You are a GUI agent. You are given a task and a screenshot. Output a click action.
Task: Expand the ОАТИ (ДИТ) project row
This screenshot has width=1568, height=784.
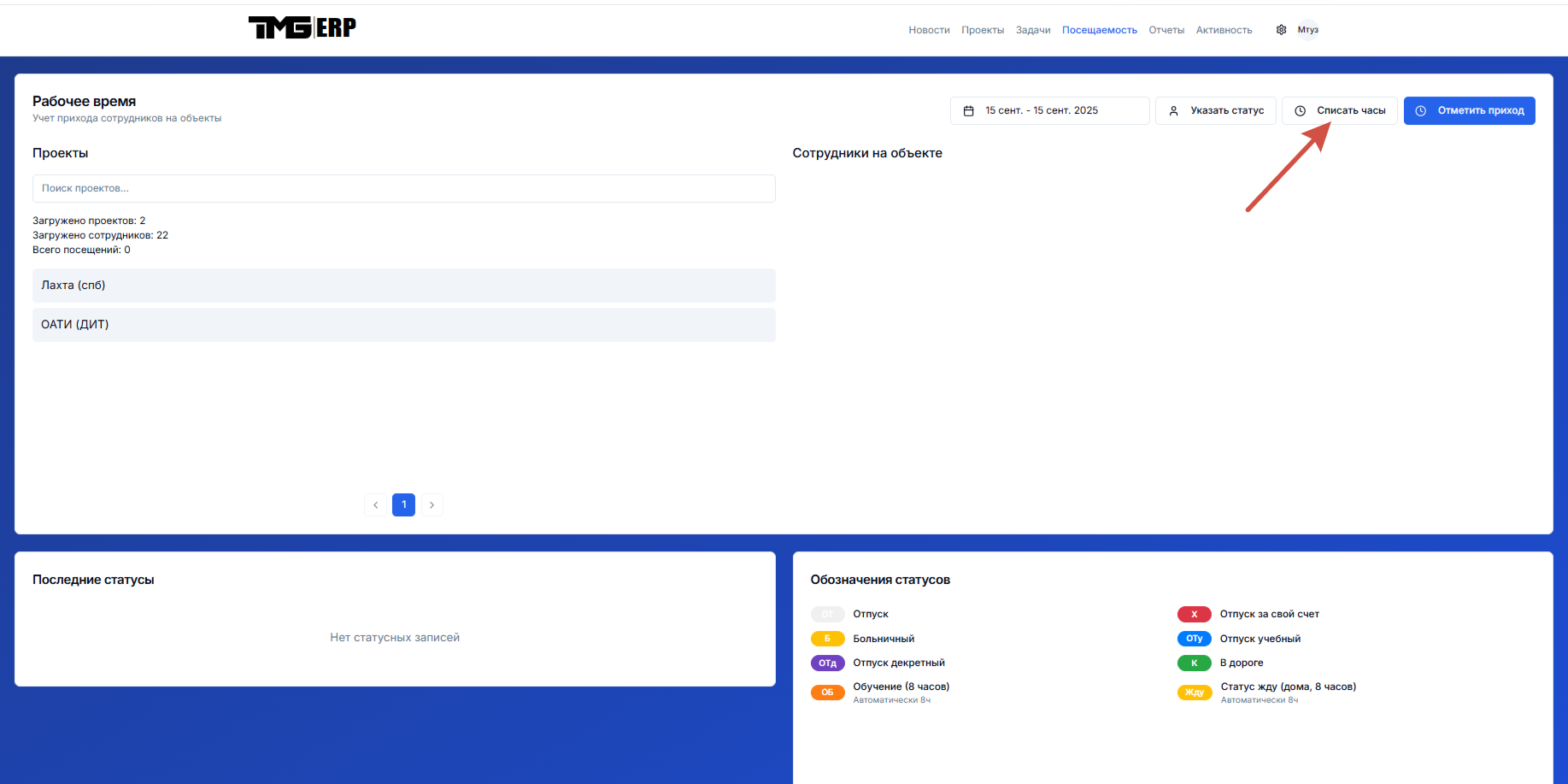pos(403,325)
